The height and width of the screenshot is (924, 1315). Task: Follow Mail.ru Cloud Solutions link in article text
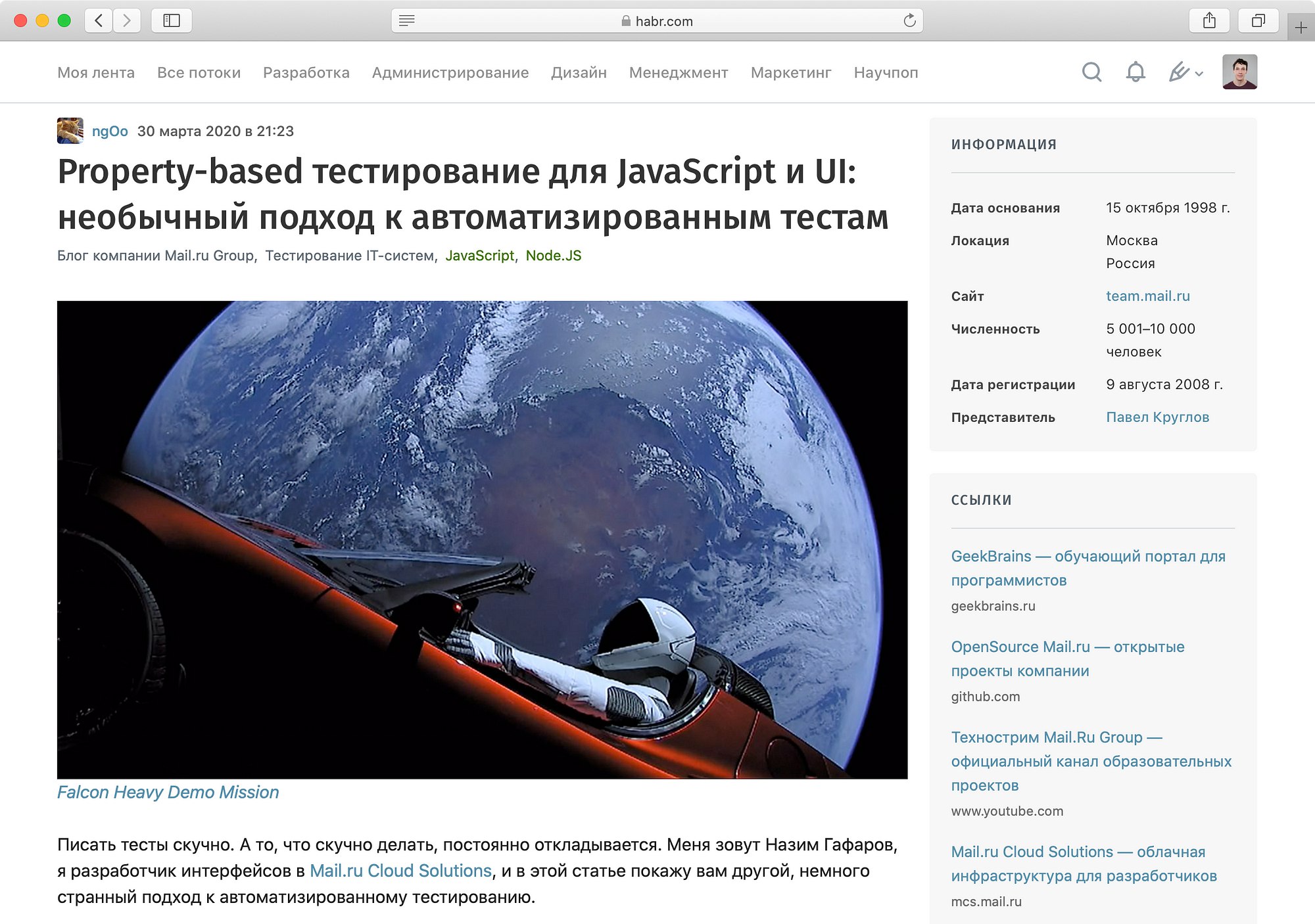[x=400, y=871]
